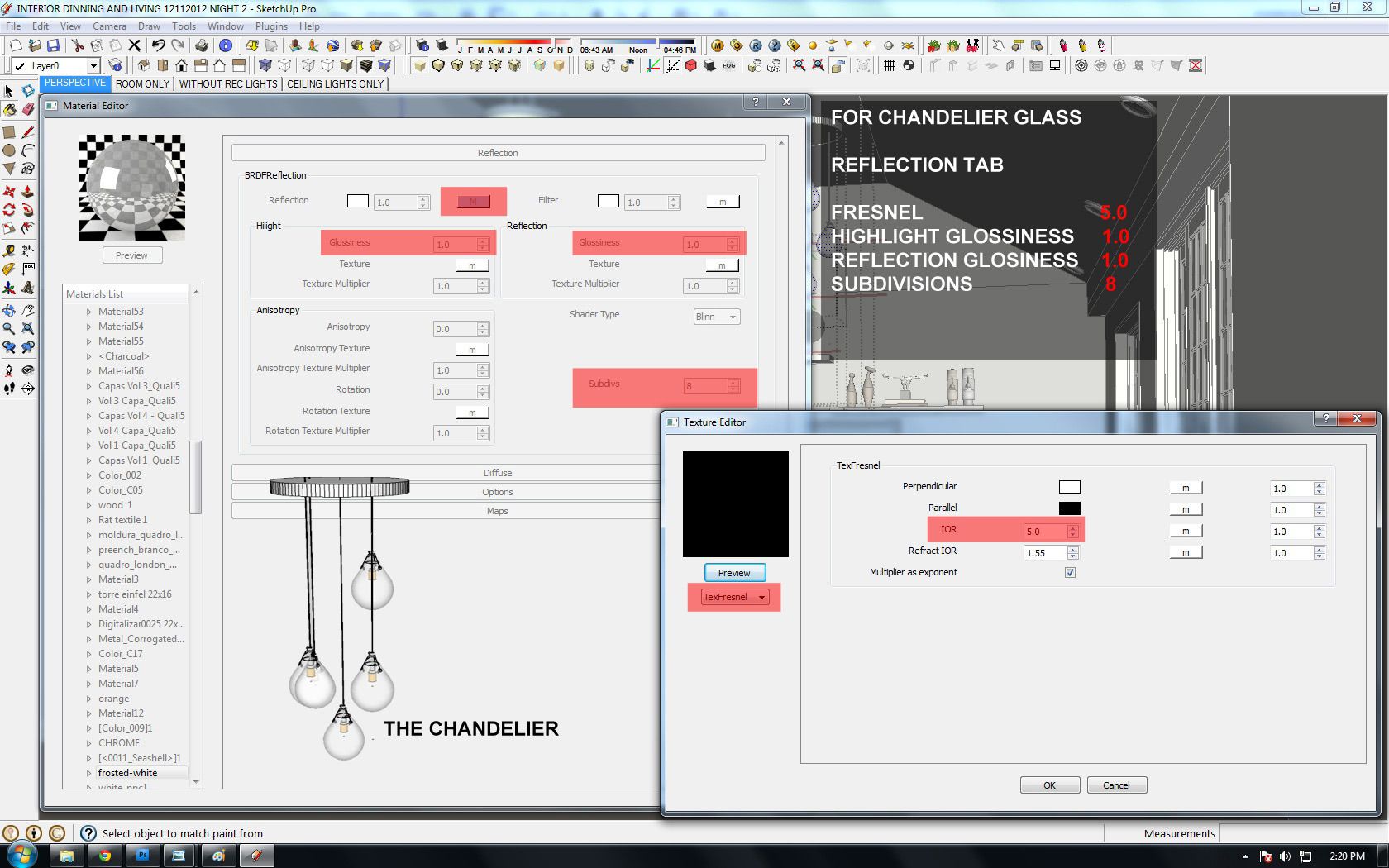This screenshot has width=1389, height=868.
Task: Click Perpendicular m map button
Action: [1186, 488]
